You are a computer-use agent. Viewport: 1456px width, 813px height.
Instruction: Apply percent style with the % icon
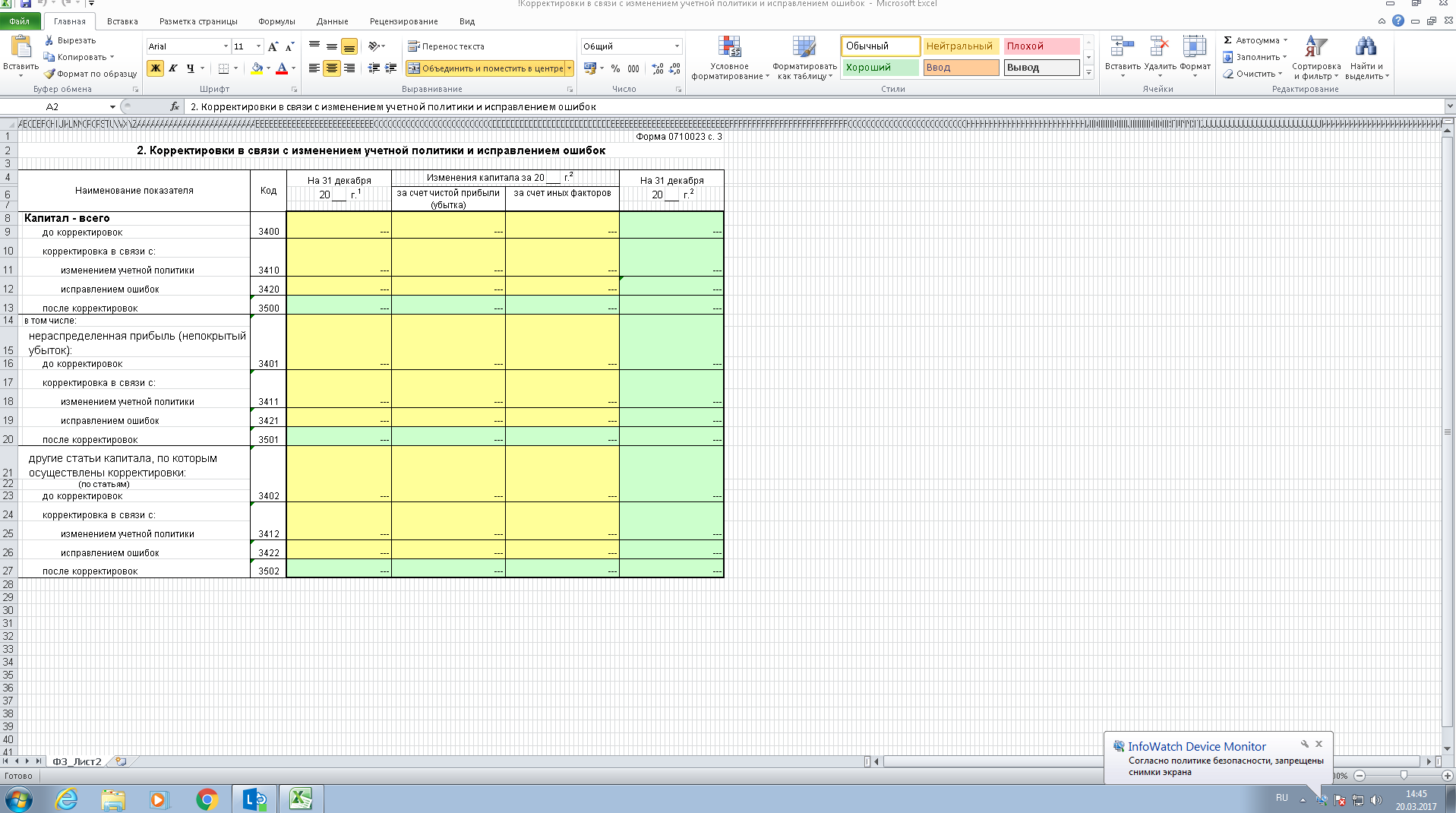[615, 68]
